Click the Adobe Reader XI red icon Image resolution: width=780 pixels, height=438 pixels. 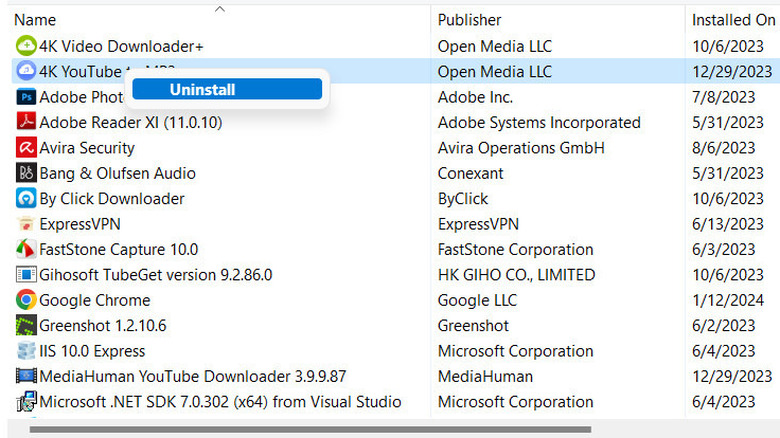(25, 122)
